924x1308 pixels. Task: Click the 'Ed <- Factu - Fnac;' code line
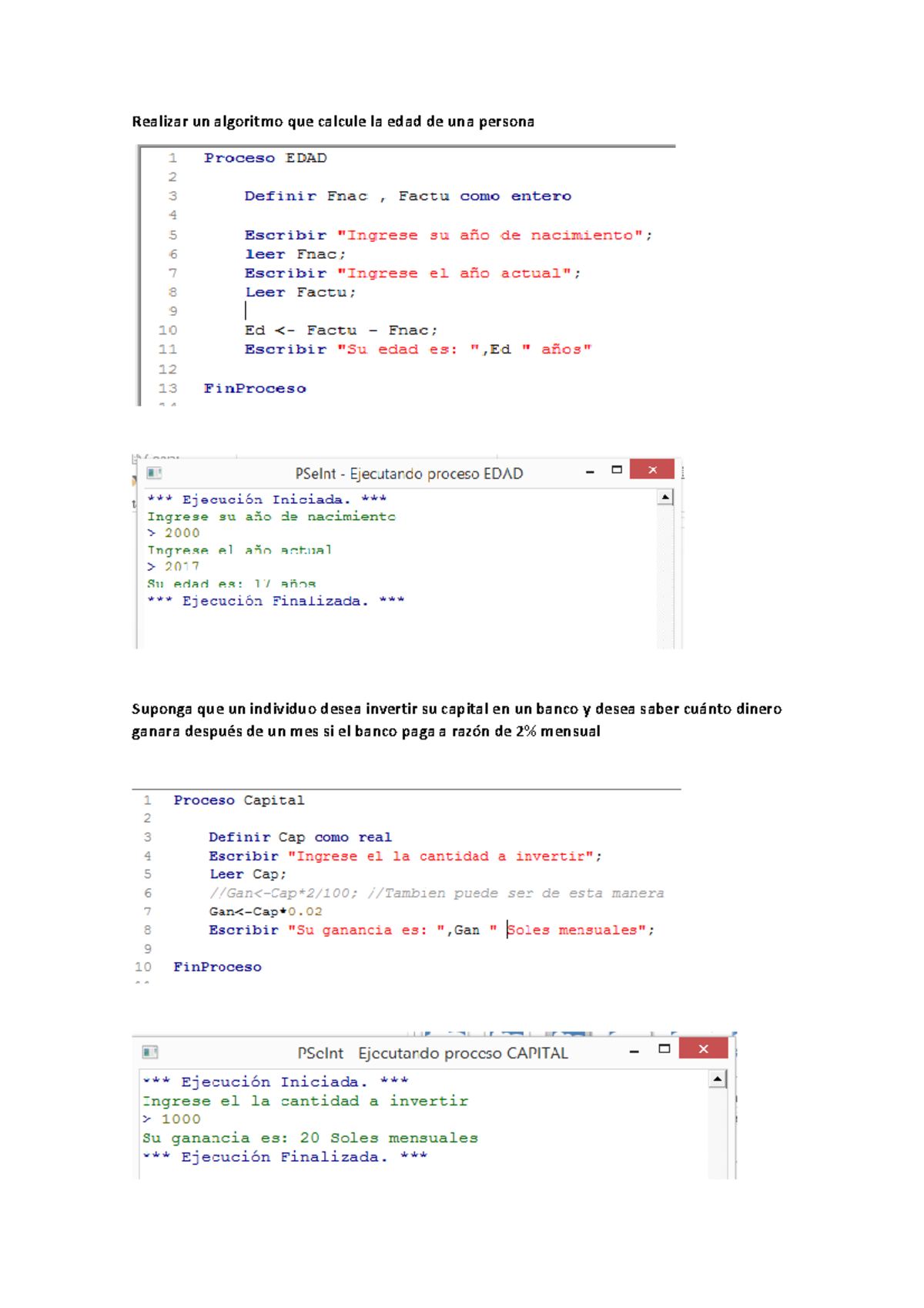click(x=340, y=330)
